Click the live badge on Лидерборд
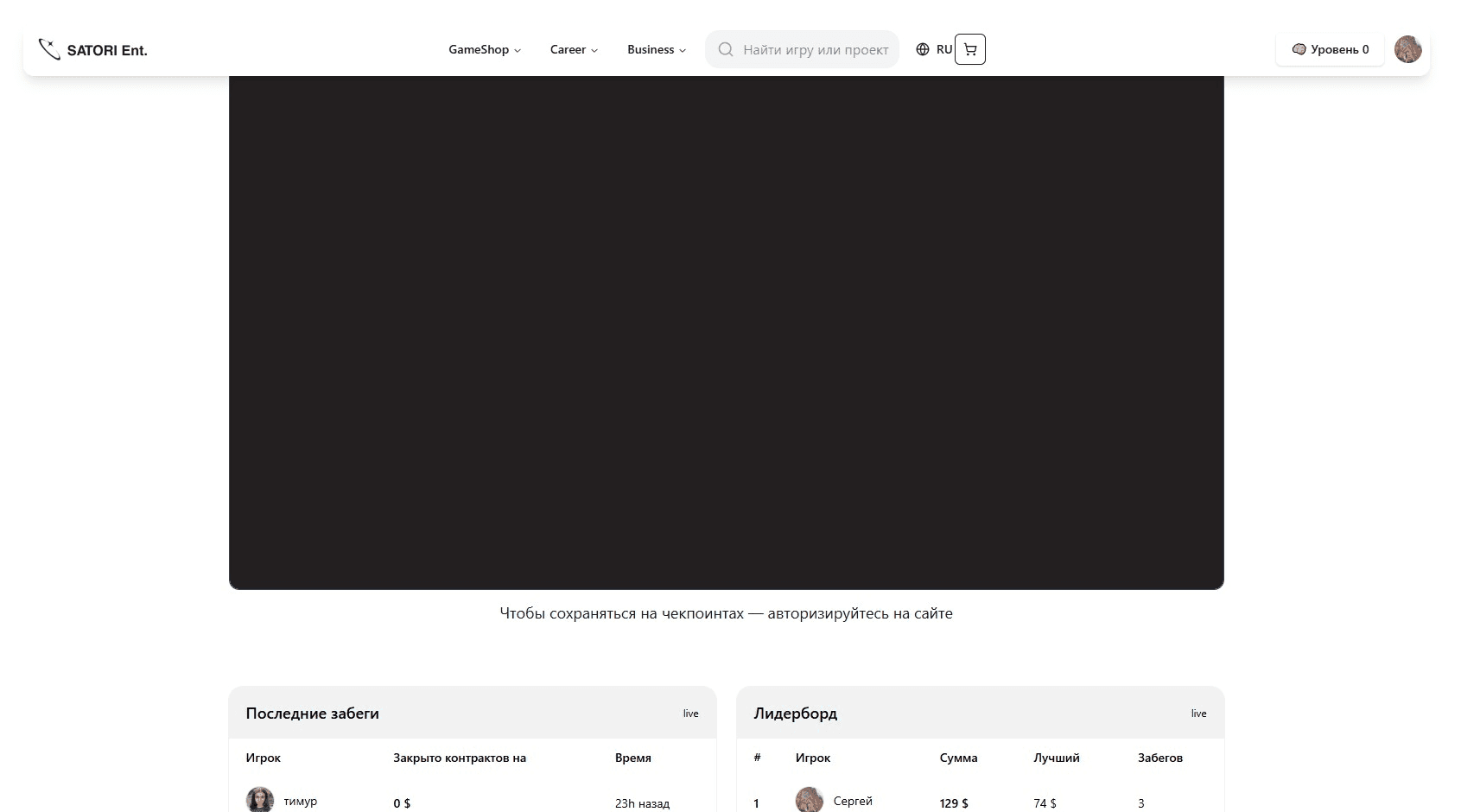Screen dimensions: 1461x812 tap(1198, 713)
